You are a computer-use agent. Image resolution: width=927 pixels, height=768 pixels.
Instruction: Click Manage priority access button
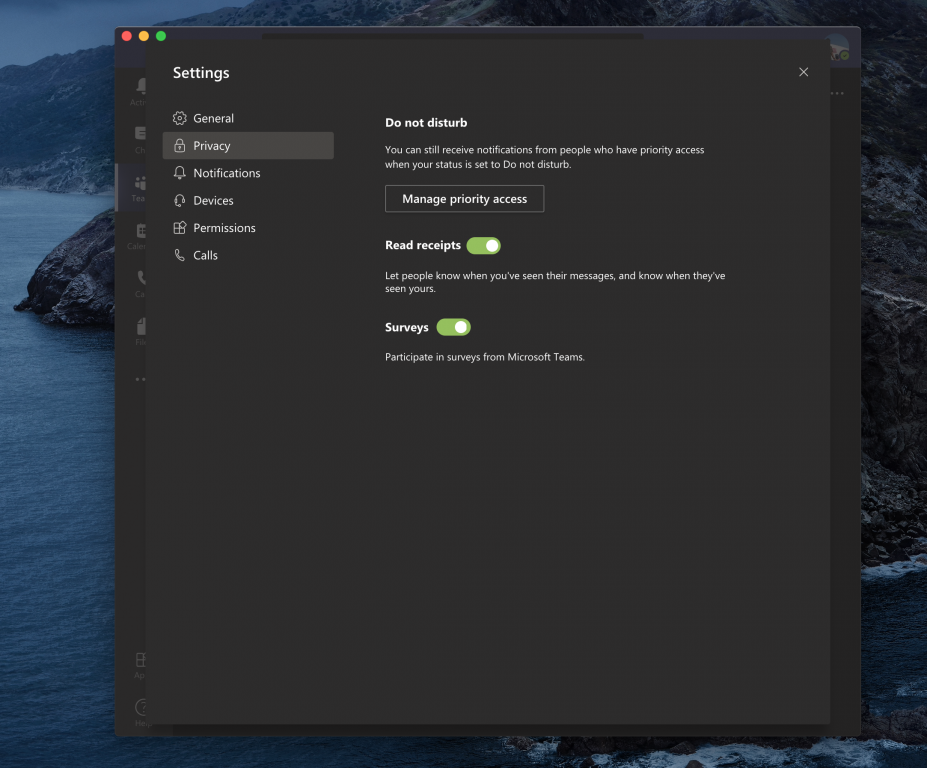point(464,199)
